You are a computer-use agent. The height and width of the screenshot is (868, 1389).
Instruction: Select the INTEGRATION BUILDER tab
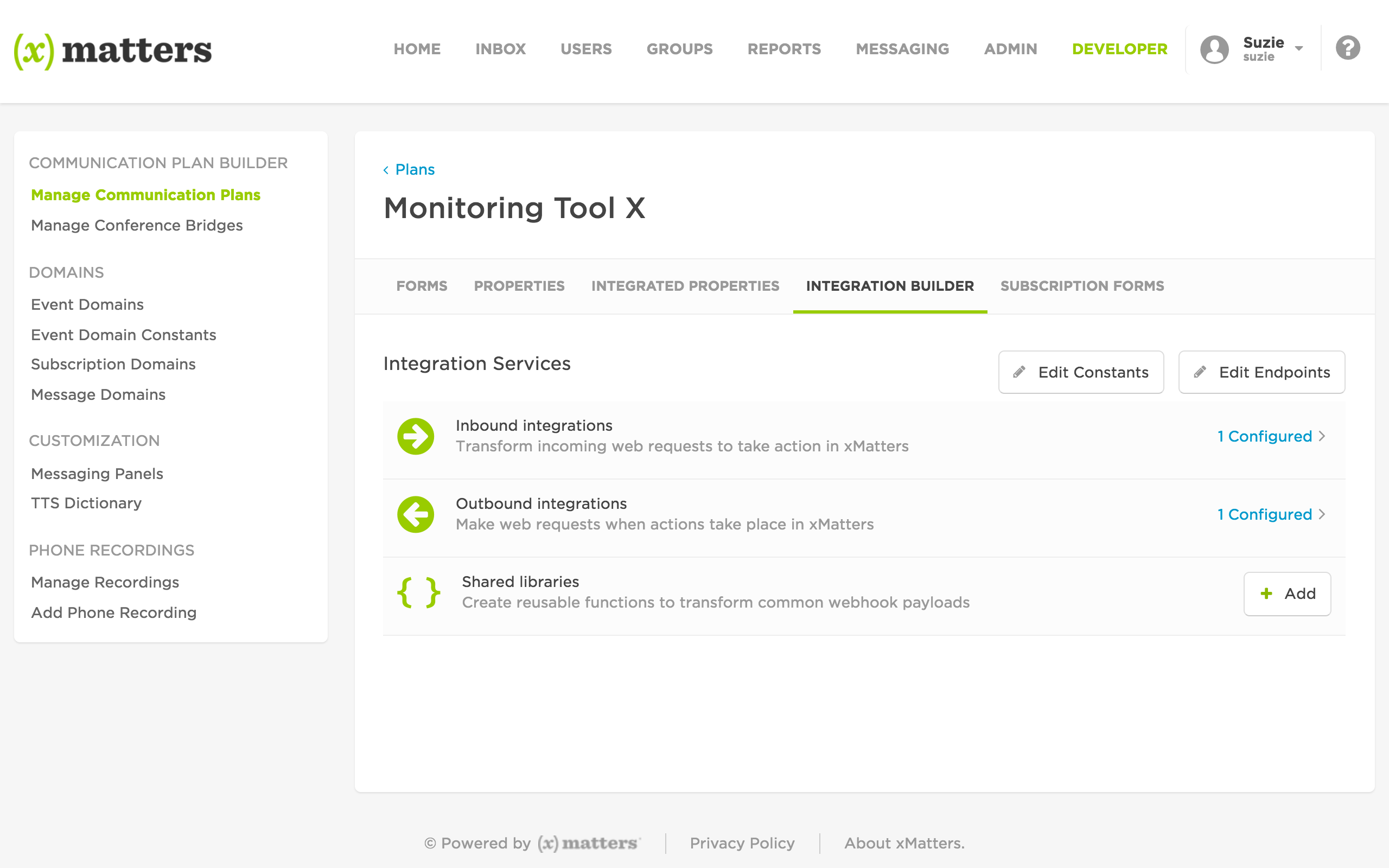890,286
